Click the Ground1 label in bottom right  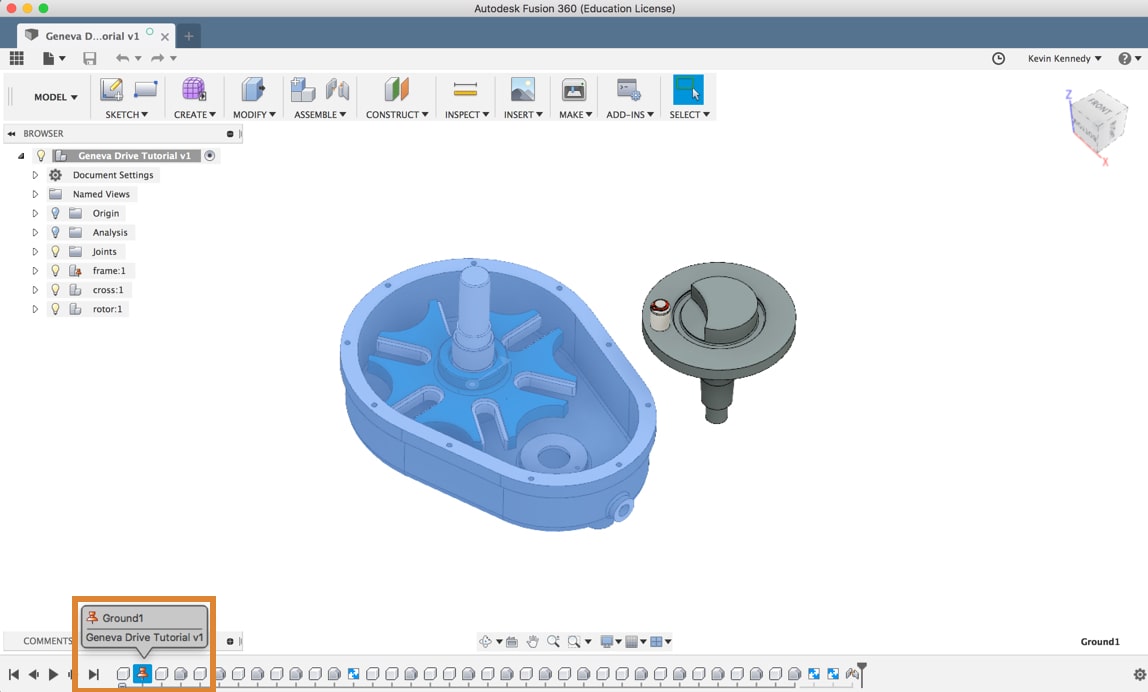pos(1100,641)
